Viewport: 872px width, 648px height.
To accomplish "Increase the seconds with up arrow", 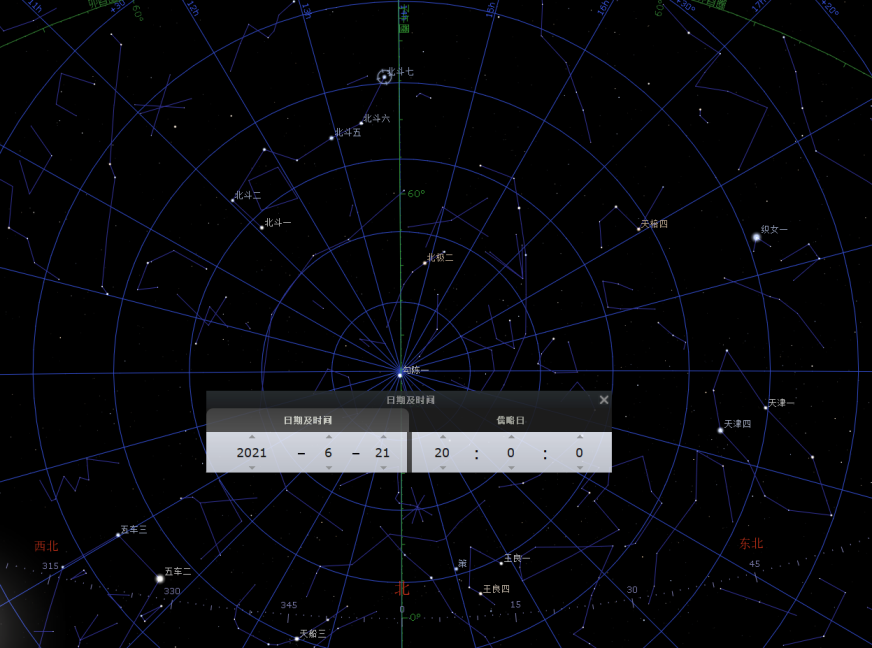I will 579,437.
